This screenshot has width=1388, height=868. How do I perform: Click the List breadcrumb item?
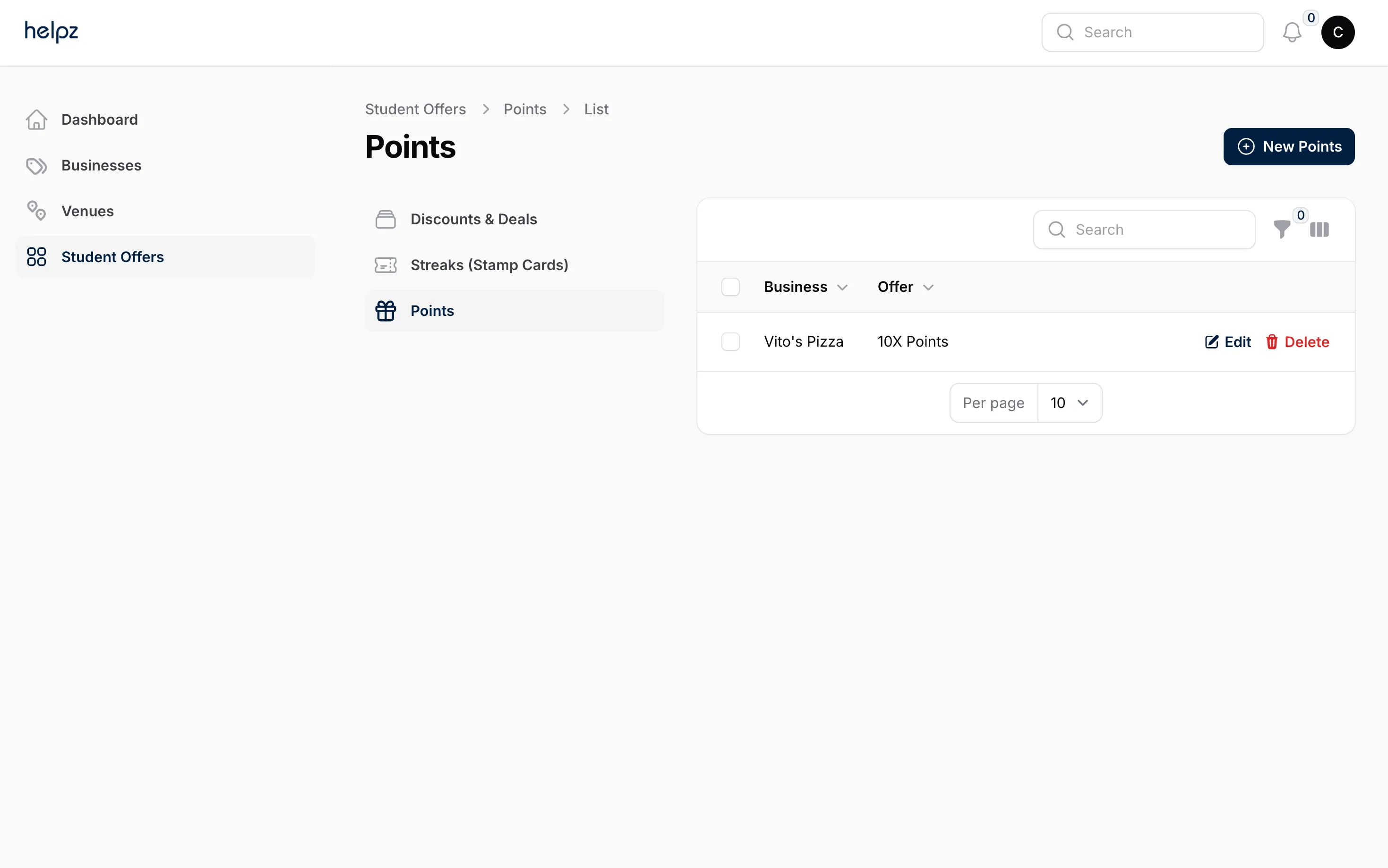pyautogui.click(x=596, y=109)
